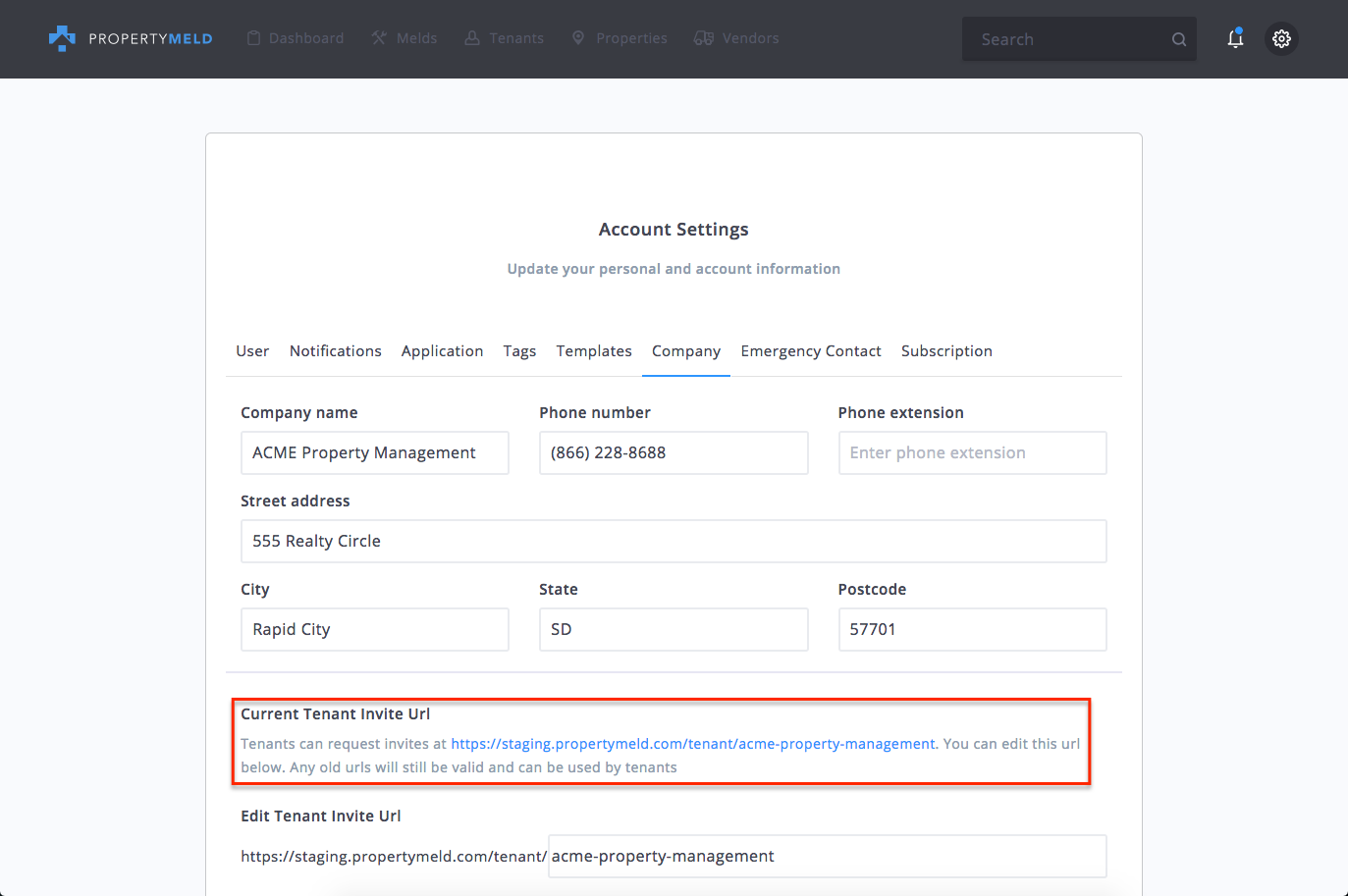This screenshot has width=1348, height=896.
Task: Switch to the User tab
Action: pos(252,351)
